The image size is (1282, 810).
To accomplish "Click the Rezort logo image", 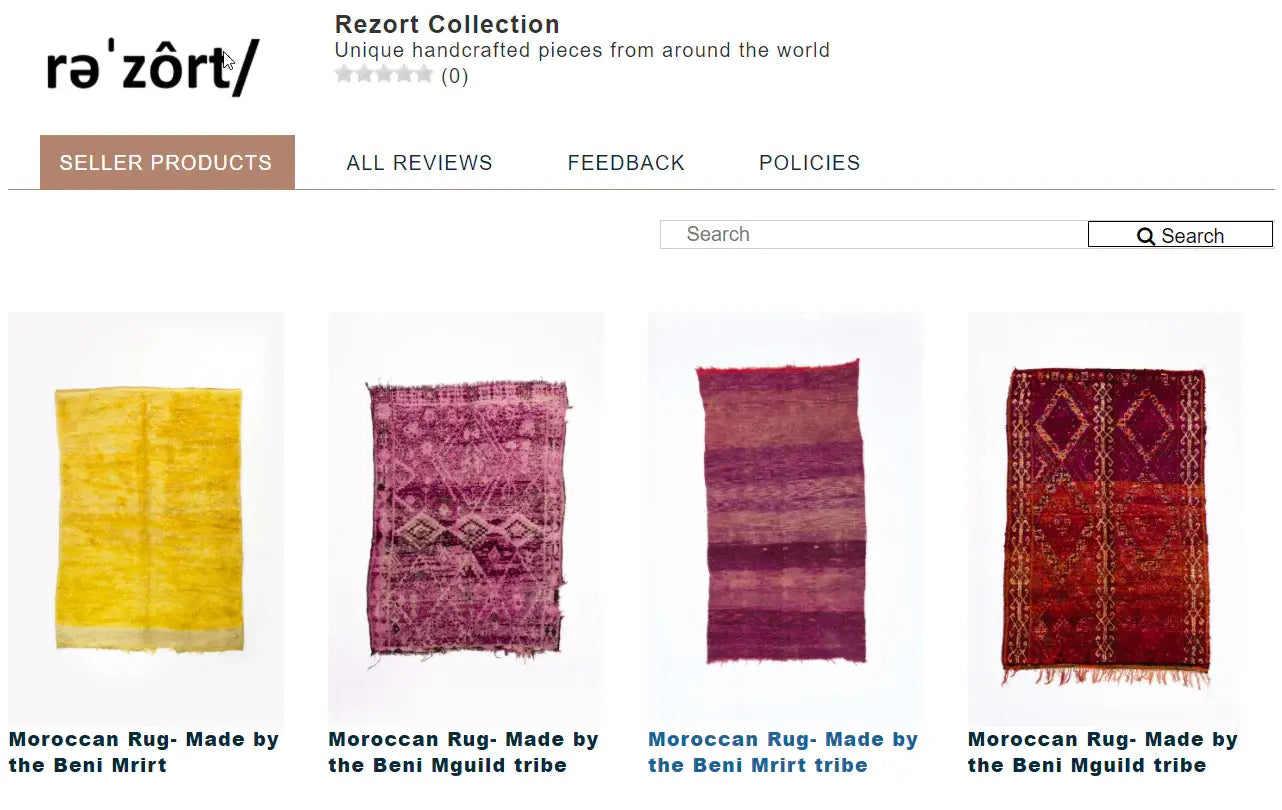I will 153,67.
